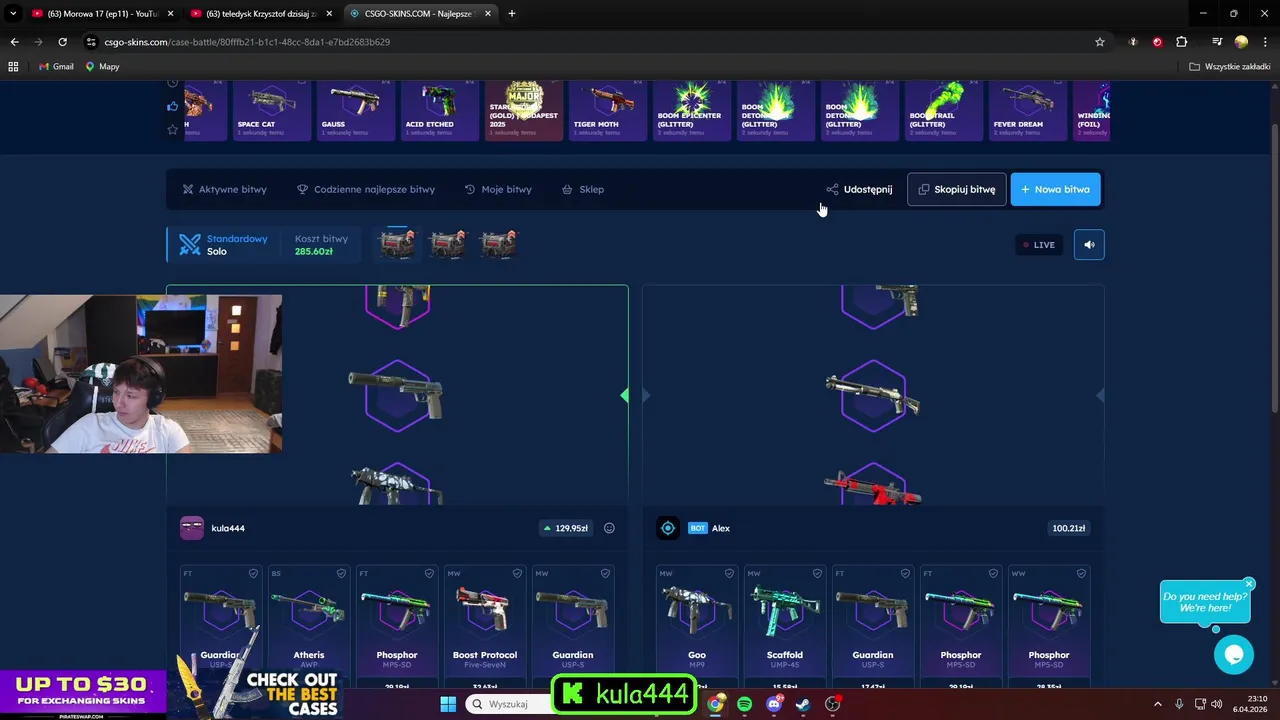The image size is (1280, 720).
Task: Open Chrome from the taskbar
Action: point(715,704)
